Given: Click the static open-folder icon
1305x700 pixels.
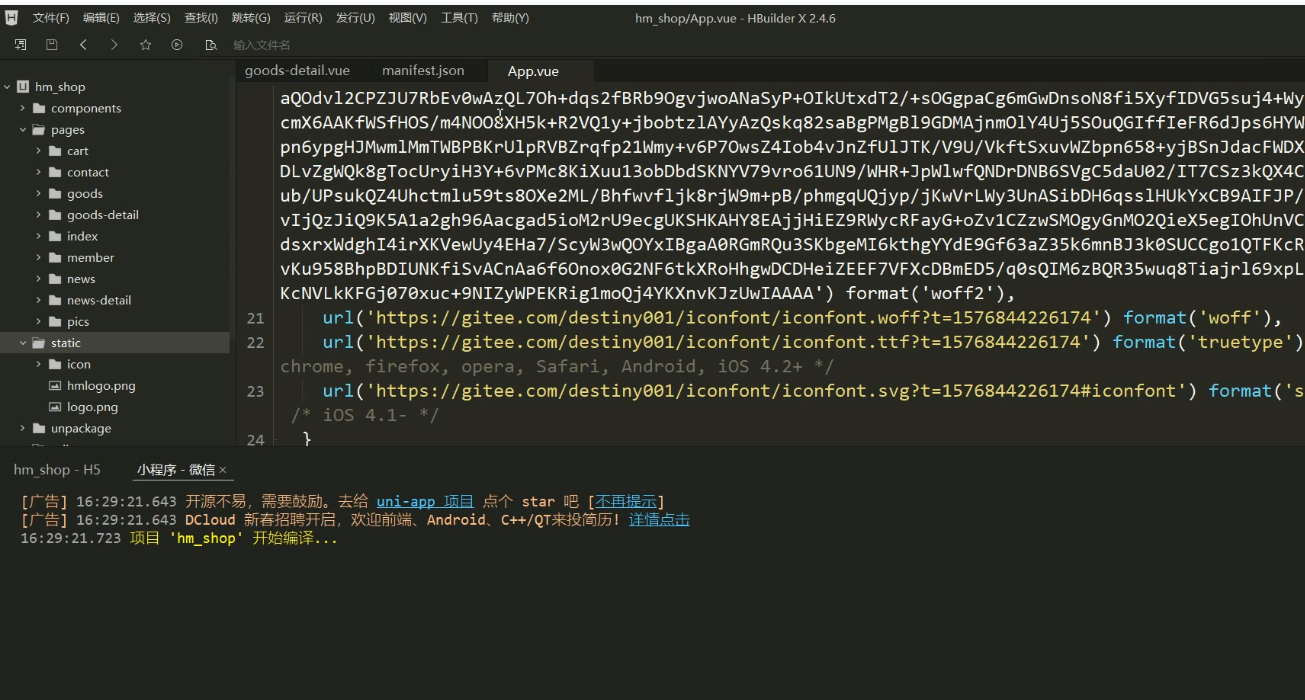Looking at the screenshot, I should click(x=39, y=343).
